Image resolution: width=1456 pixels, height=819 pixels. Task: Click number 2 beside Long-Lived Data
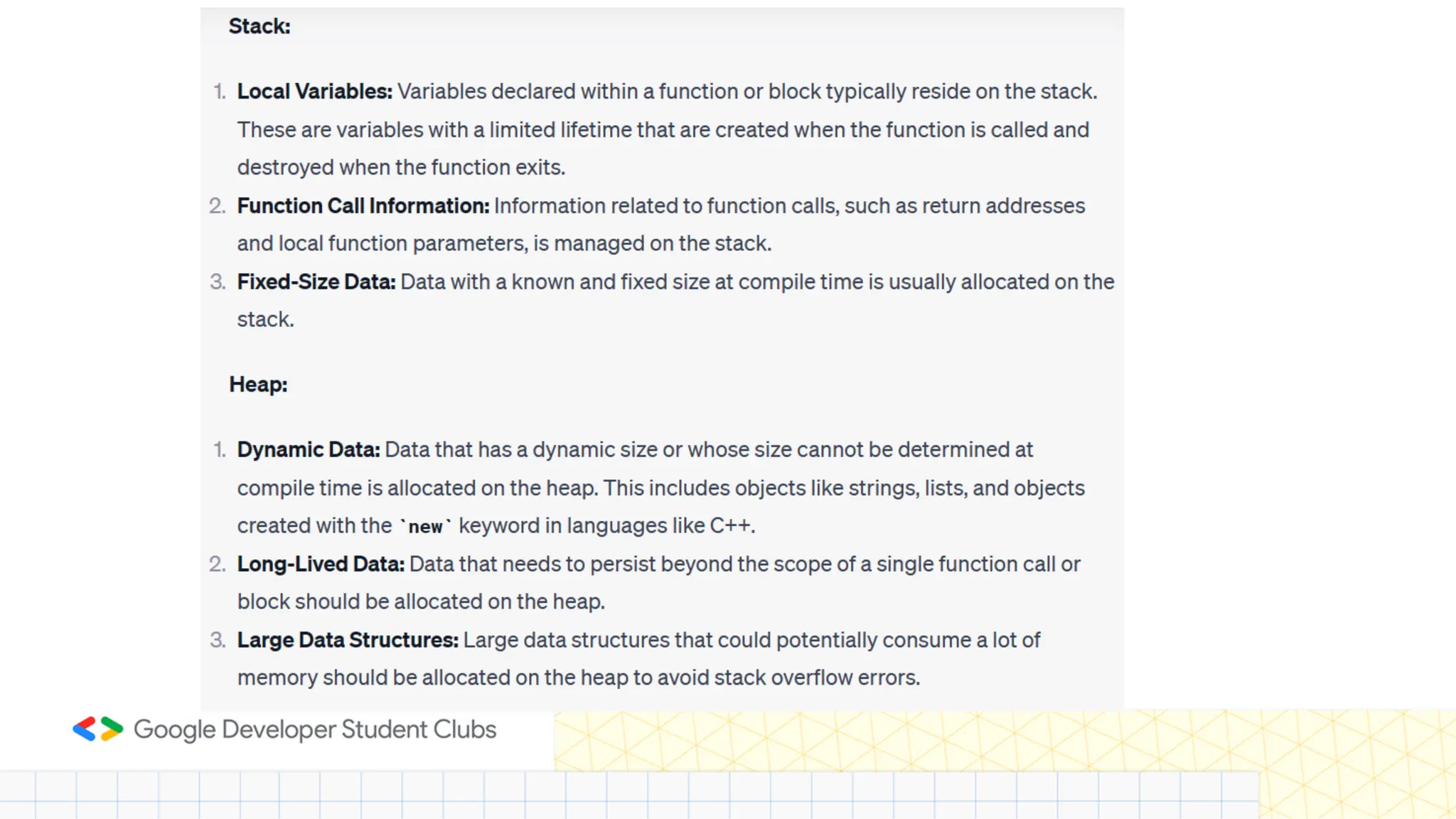(x=218, y=564)
